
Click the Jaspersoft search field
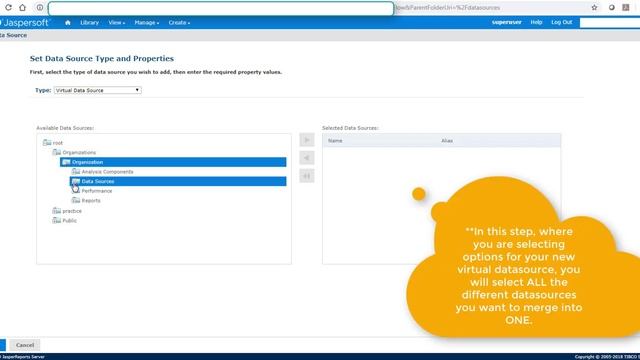click(610, 23)
